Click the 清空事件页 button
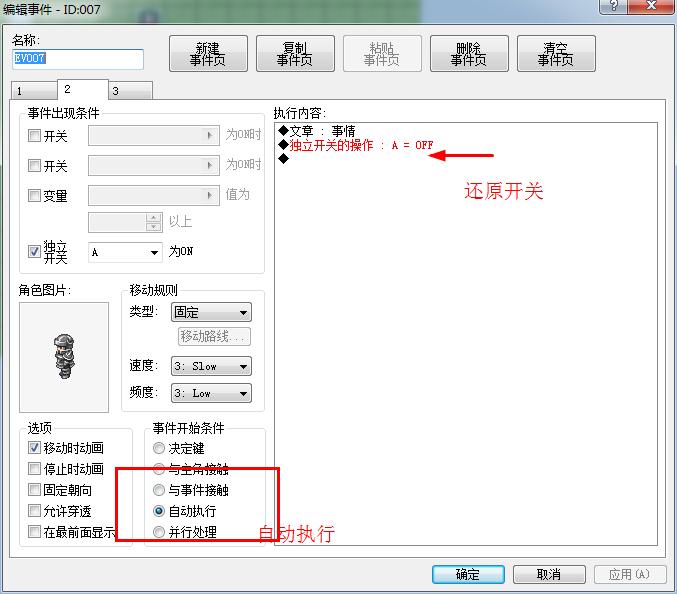This screenshot has height=594, width=677. [x=556, y=54]
